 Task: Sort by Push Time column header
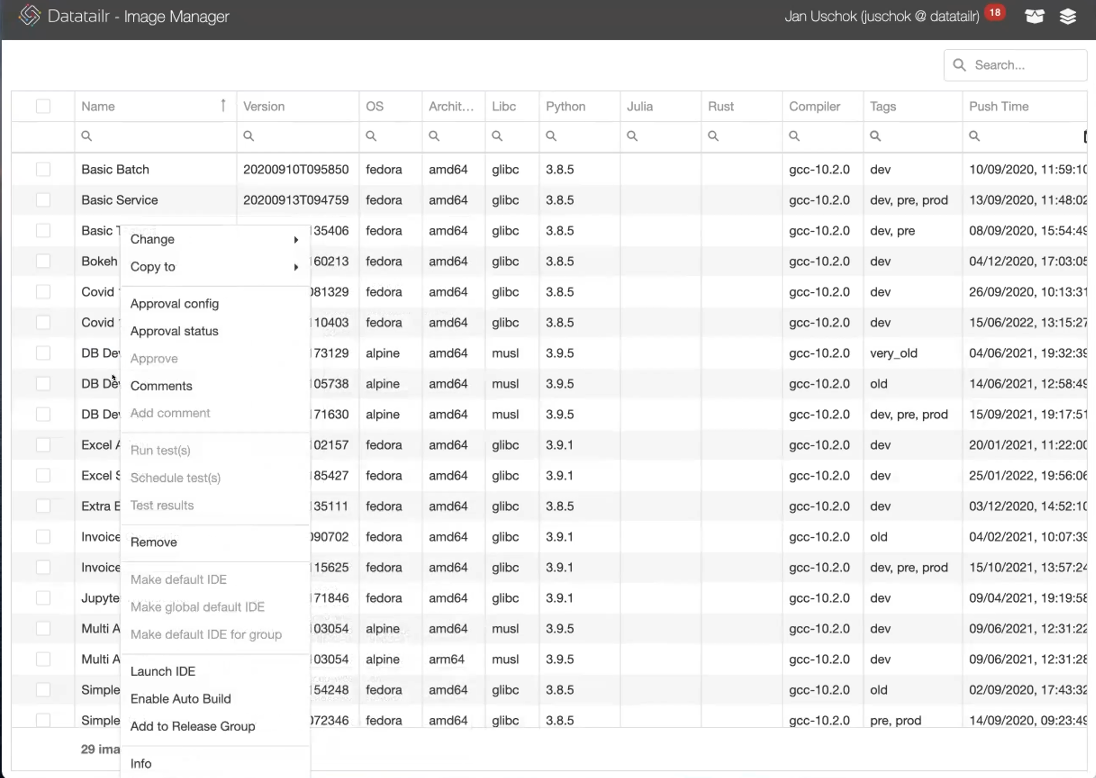coord(1025,106)
